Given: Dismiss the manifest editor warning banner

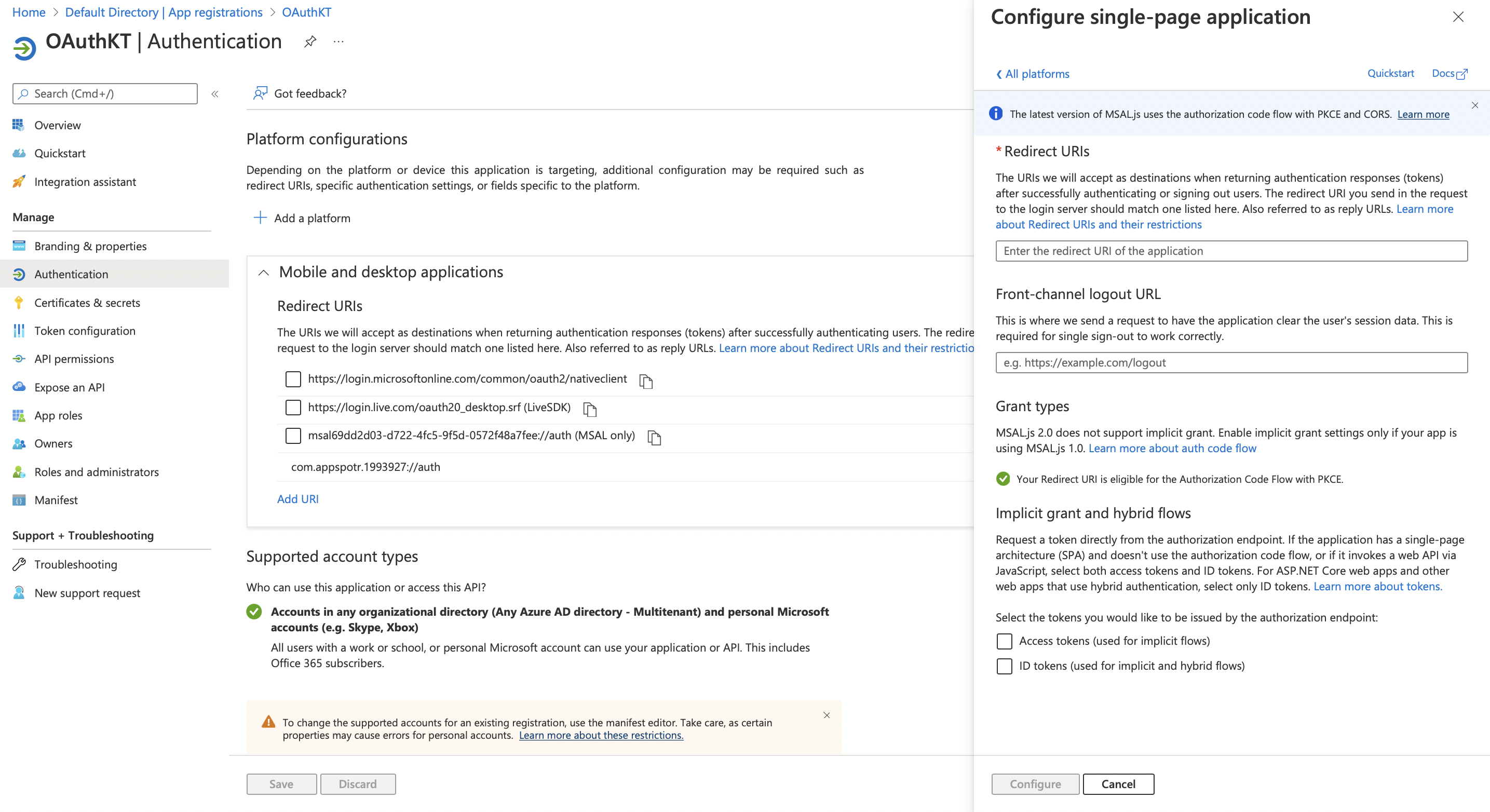Looking at the screenshot, I should [827, 715].
